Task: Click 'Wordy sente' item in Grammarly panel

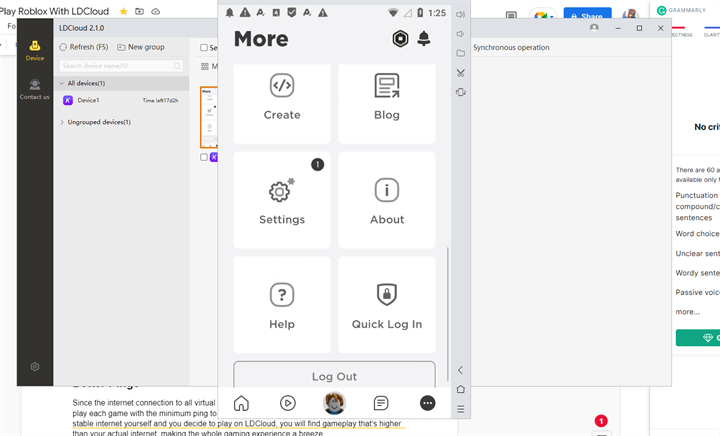Action: [x=697, y=273]
